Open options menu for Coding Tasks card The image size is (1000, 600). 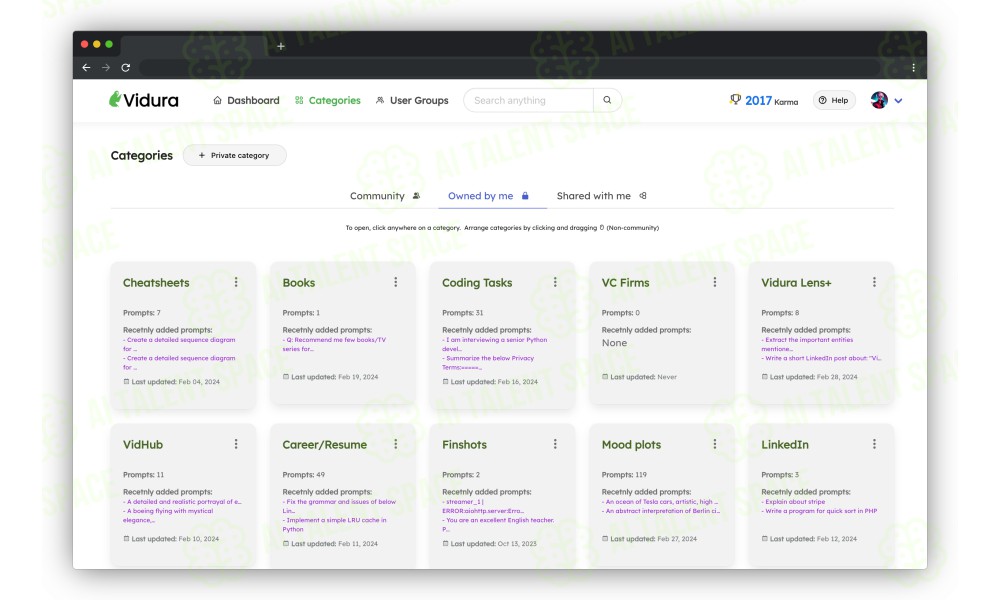(x=555, y=282)
